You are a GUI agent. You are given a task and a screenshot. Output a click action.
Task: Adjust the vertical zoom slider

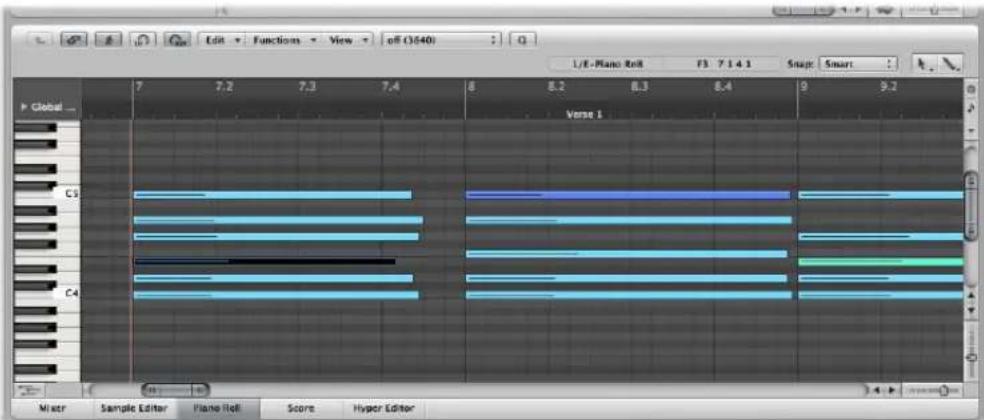pyautogui.click(x=971, y=356)
